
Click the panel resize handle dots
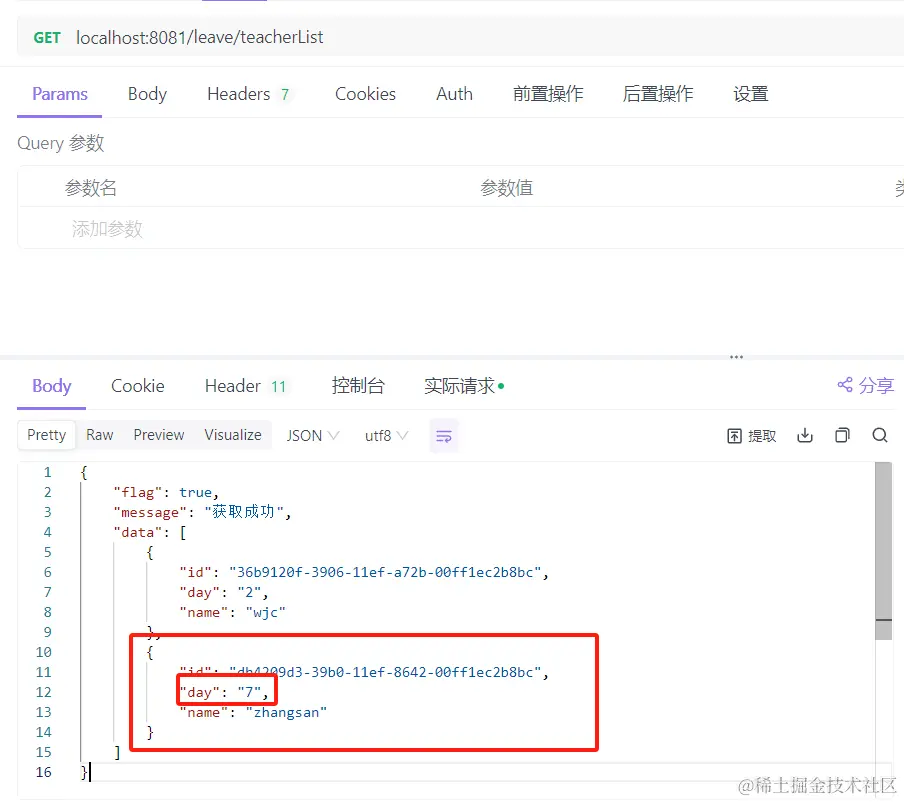(x=736, y=357)
